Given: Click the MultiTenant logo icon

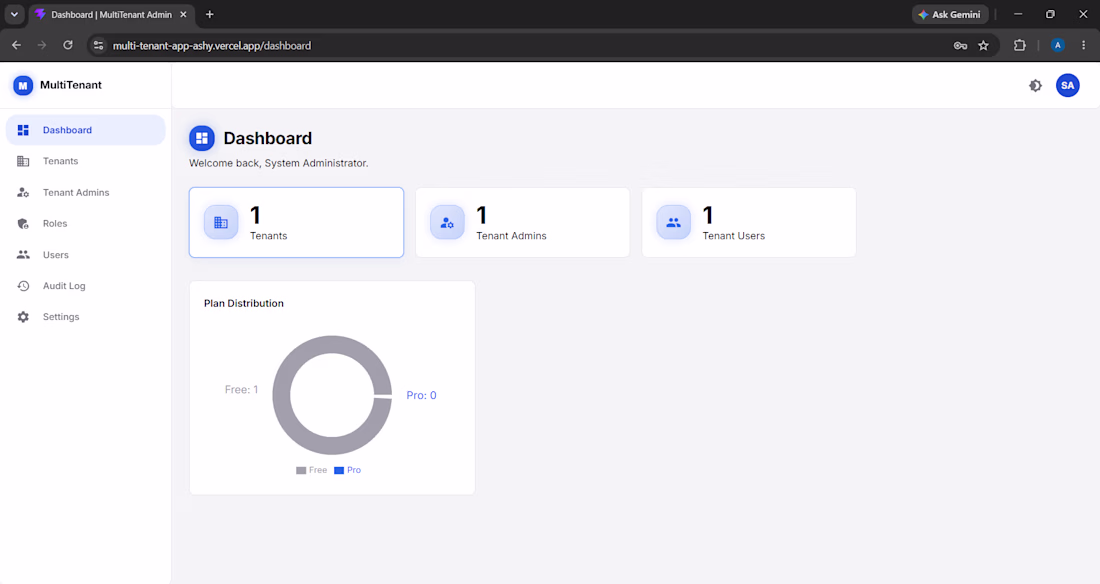Looking at the screenshot, I should (x=22, y=86).
